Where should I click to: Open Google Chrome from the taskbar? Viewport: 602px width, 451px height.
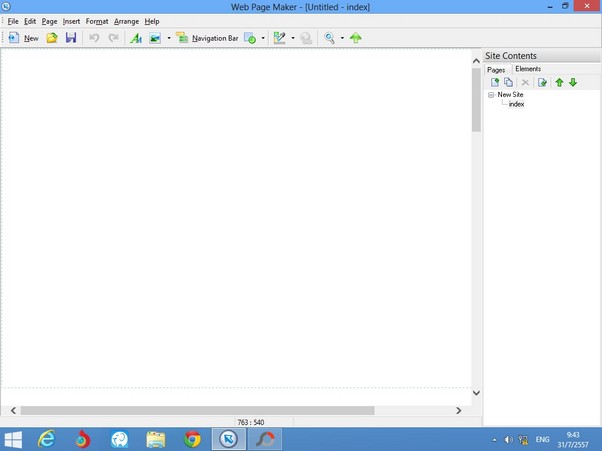(192, 439)
